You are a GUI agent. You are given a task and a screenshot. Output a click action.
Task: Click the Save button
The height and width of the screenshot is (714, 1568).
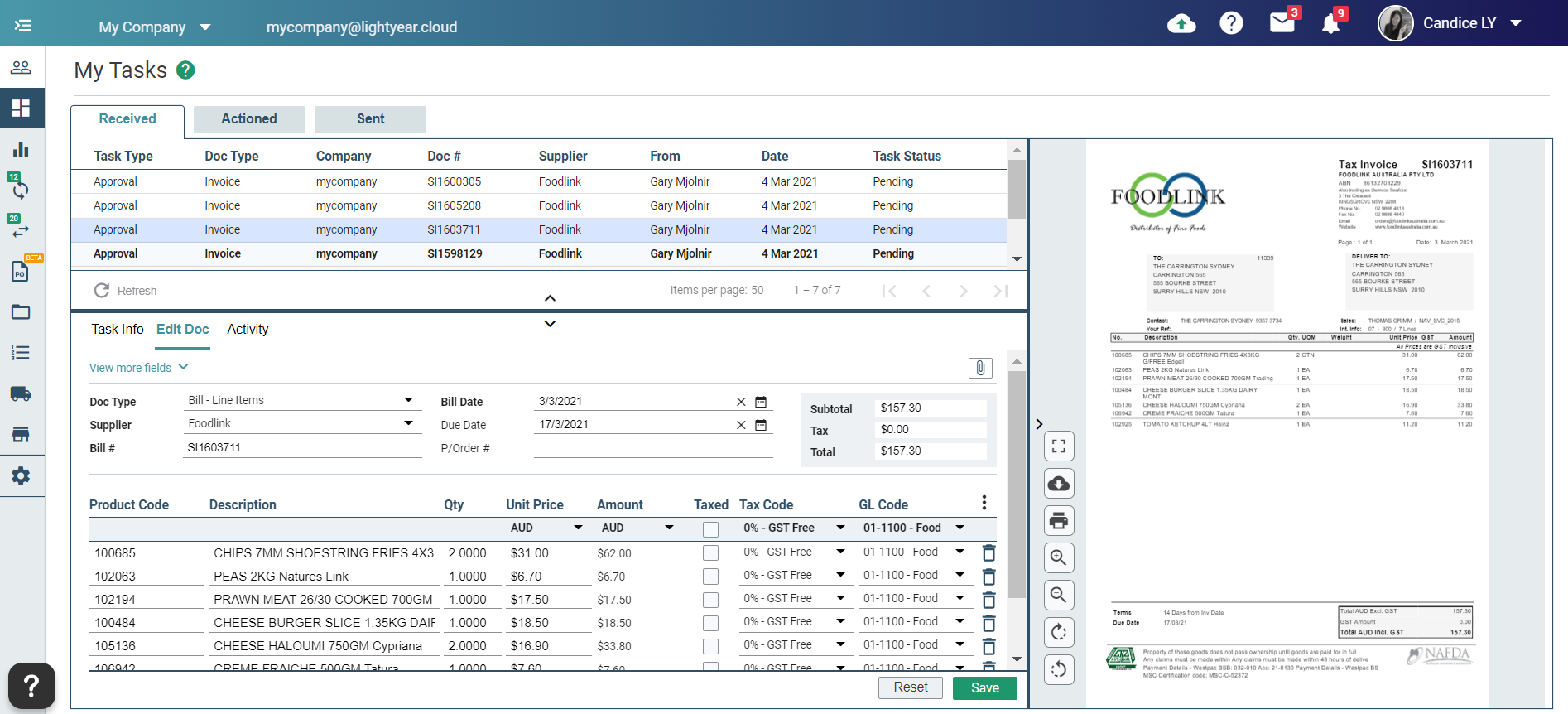pos(984,687)
